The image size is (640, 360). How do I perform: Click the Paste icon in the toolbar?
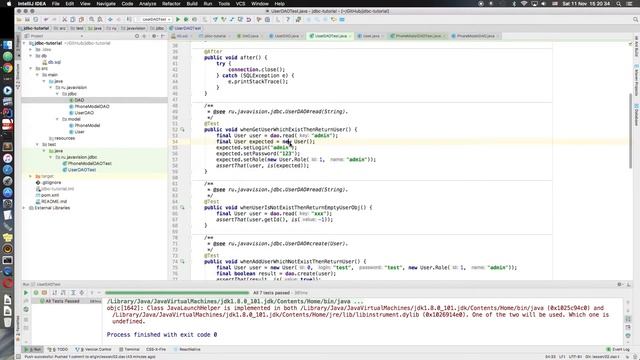pos(81,20)
